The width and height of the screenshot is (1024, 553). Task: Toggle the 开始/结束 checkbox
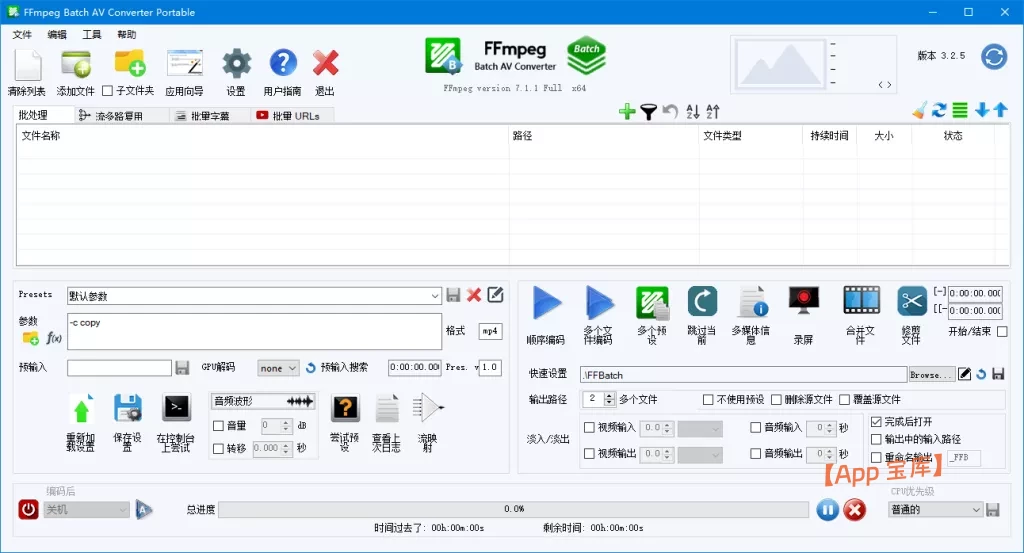click(1002, 332)
